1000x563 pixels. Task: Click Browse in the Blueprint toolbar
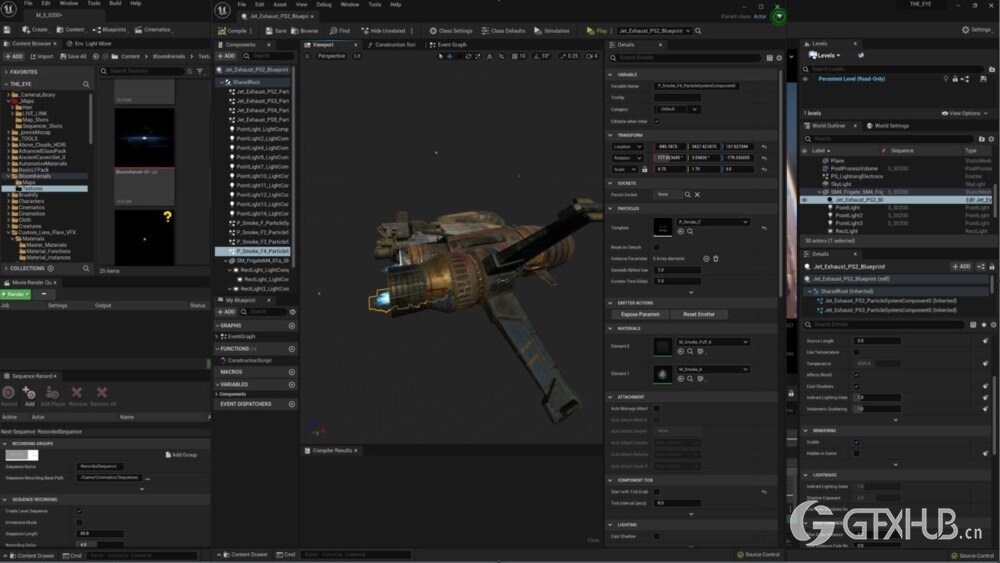click(x=305, y=31)
